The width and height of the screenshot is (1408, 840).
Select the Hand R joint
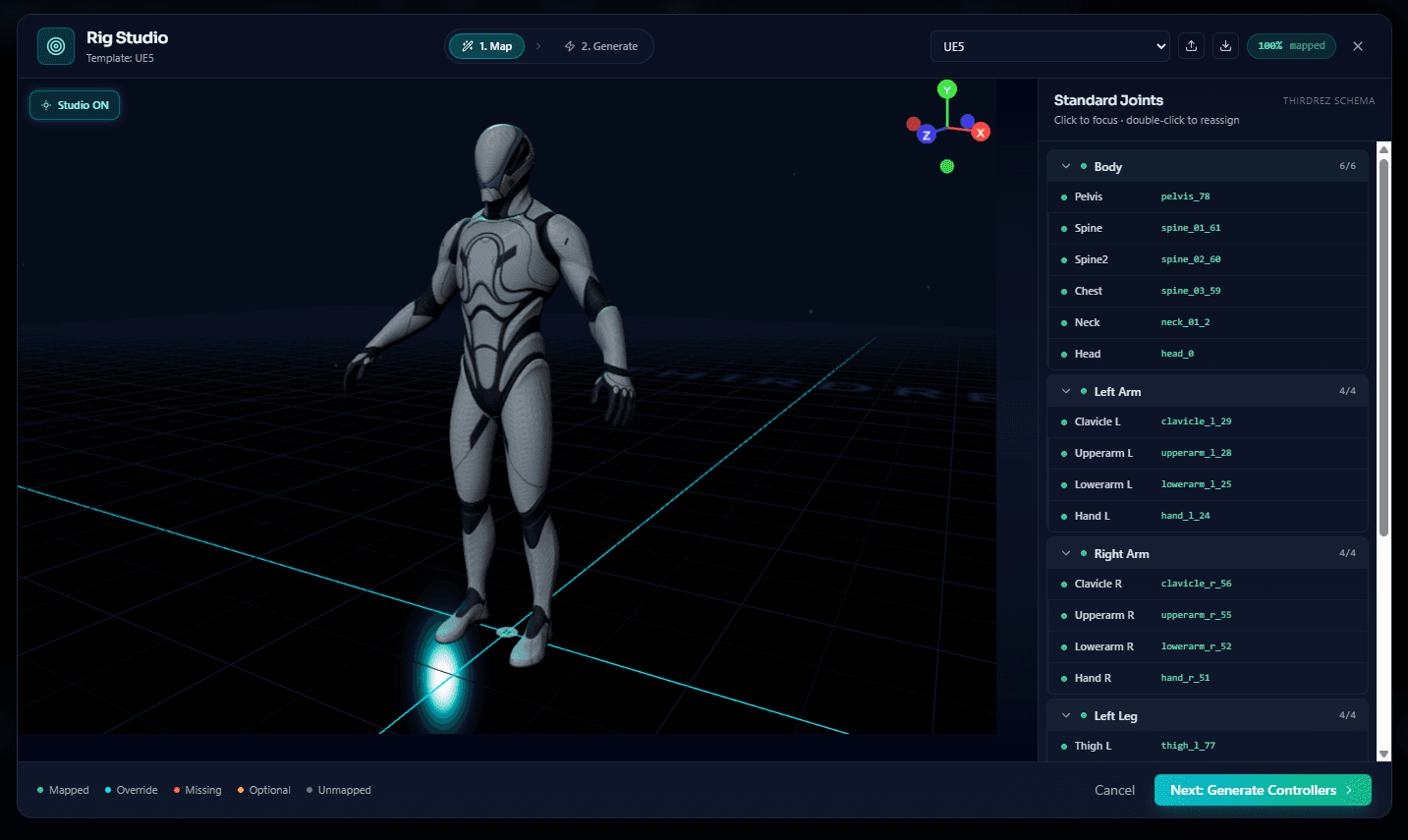pyautogui.click(x=1208, y=678)
